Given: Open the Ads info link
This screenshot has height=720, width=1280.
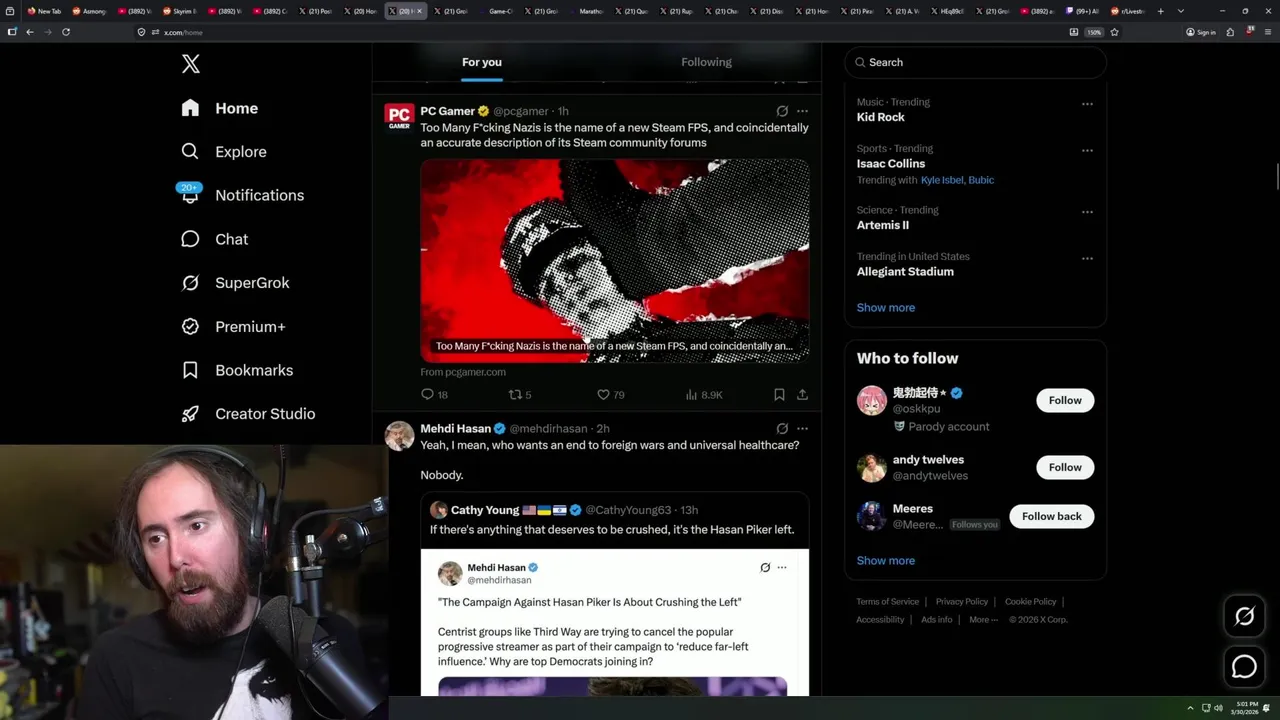Looking at the screenshot, I should 937,620.
